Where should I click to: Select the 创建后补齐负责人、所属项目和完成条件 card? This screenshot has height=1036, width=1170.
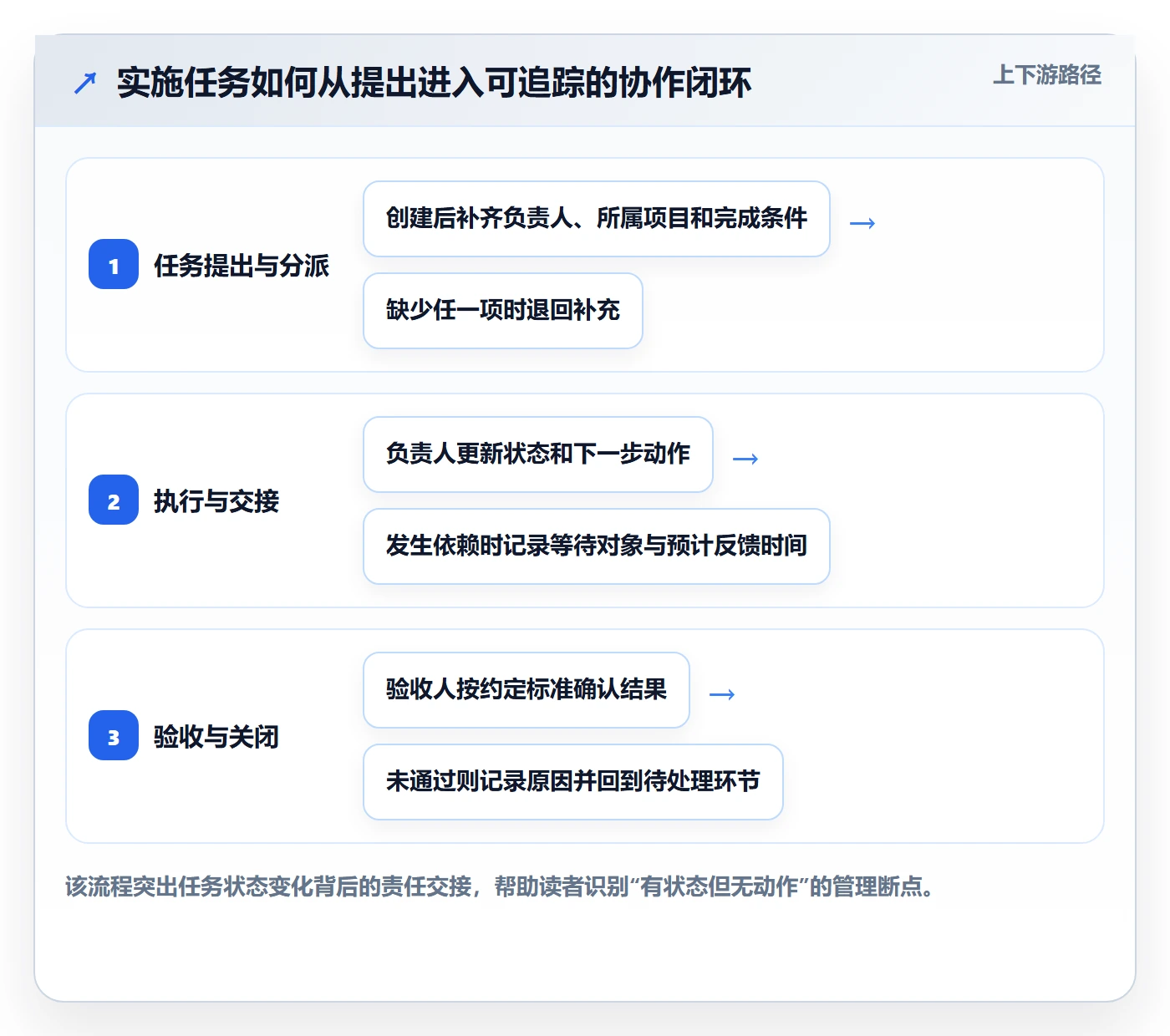[x=597, y=219]
